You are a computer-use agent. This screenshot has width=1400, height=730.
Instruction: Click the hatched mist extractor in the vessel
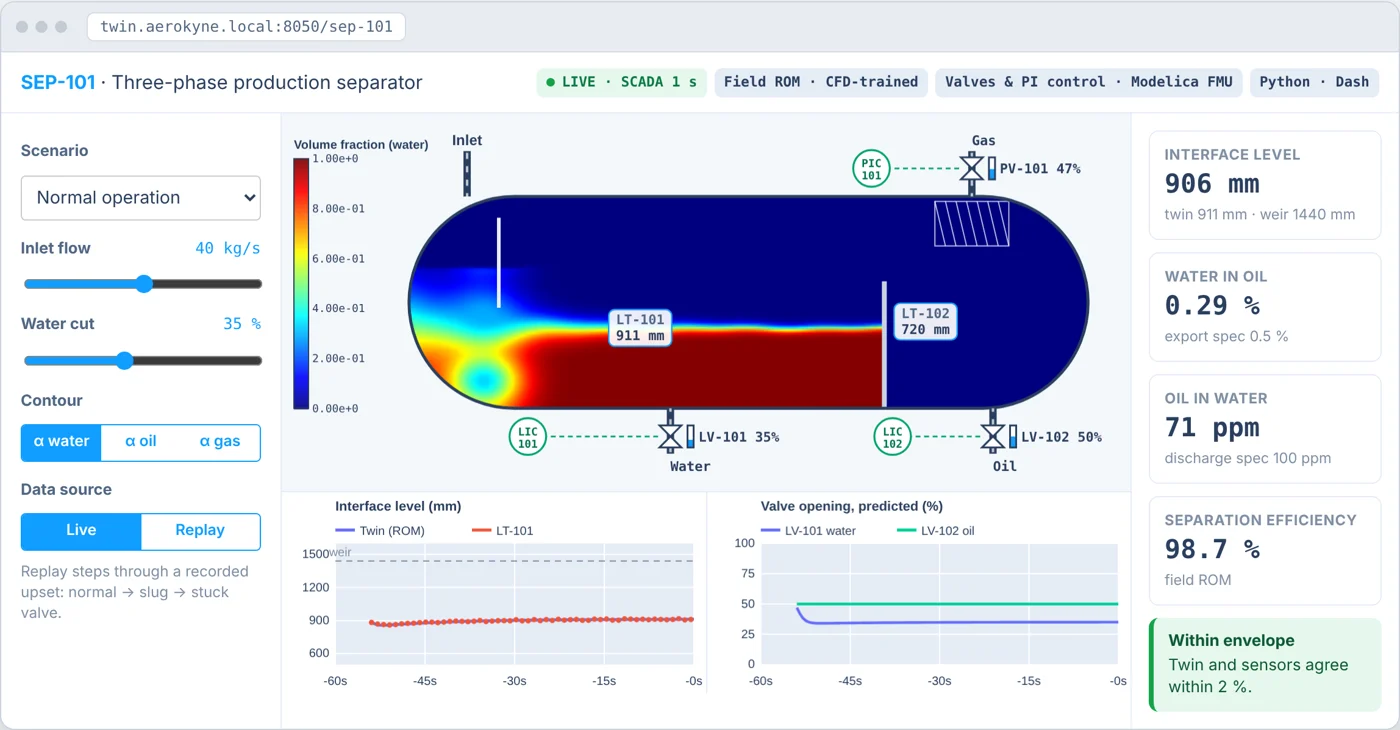tap(971, 223)
